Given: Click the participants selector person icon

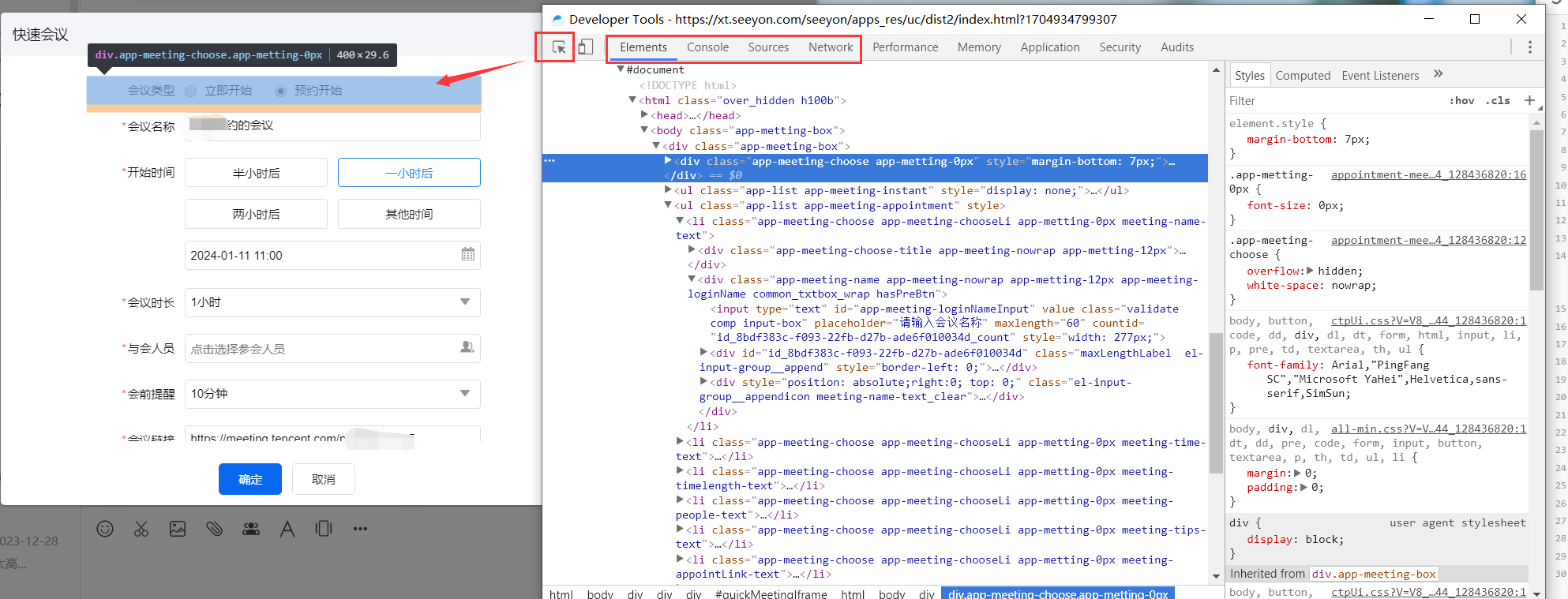Looking at the screenshot, I should click(467, 347).
